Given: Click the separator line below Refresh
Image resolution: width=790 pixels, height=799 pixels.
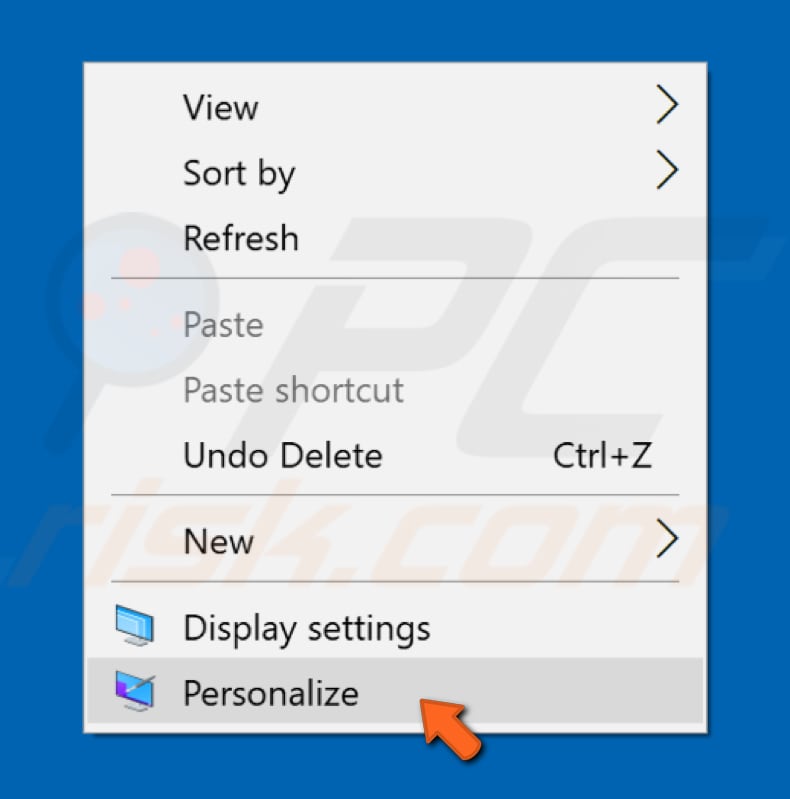Looking at the screenshot, I should click(395, 277).
